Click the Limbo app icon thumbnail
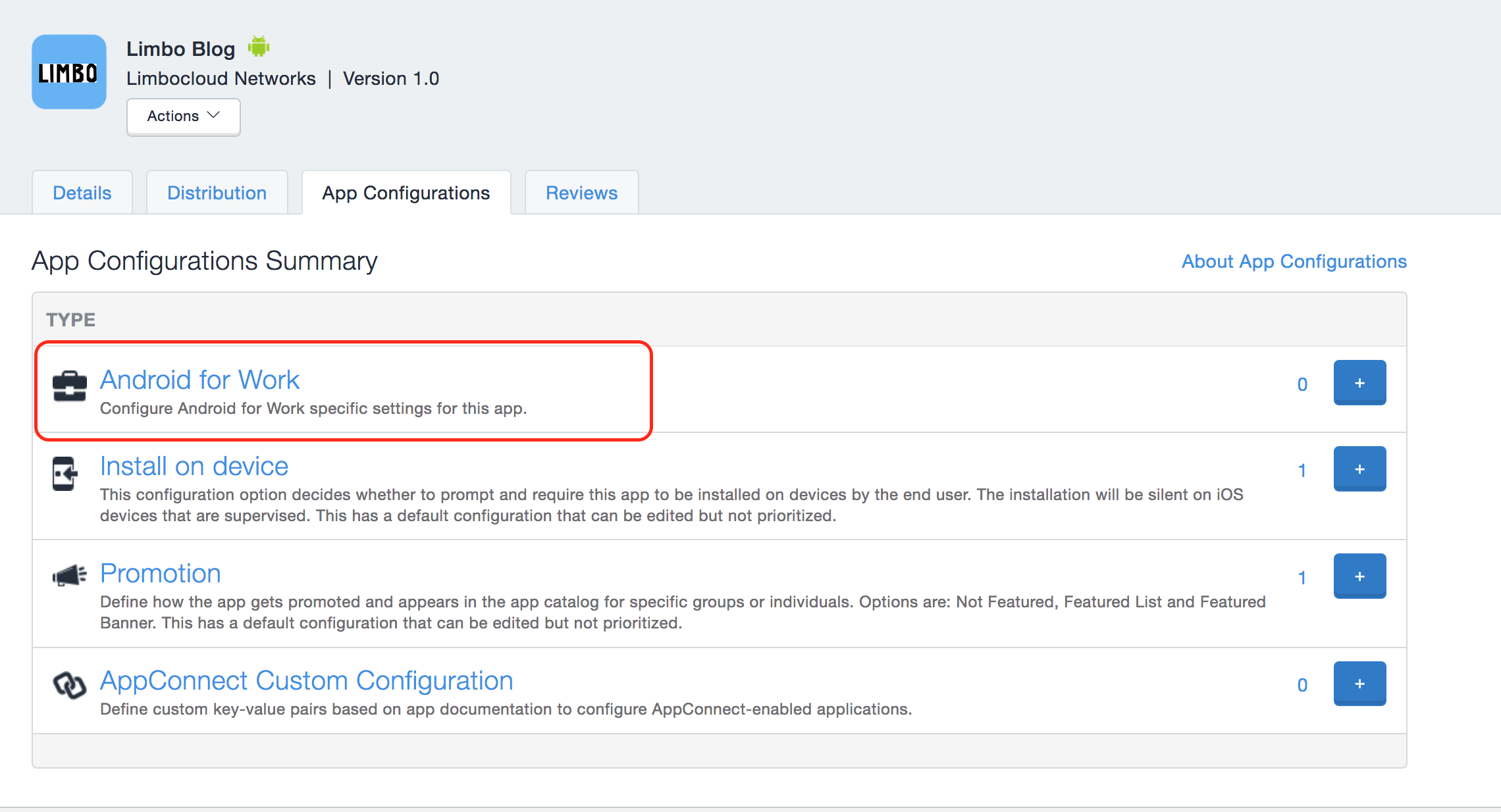This screenshot has width=1501, height=812. [x=68, y=72]
